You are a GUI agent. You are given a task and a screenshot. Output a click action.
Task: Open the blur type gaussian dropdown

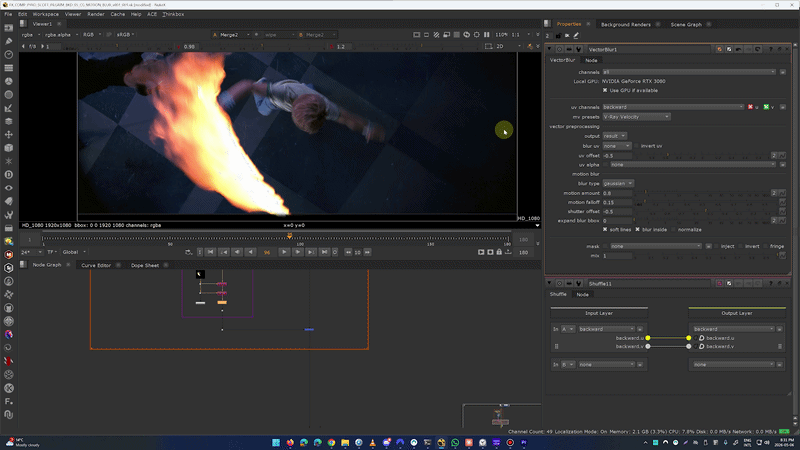click(x=618, y=183)
